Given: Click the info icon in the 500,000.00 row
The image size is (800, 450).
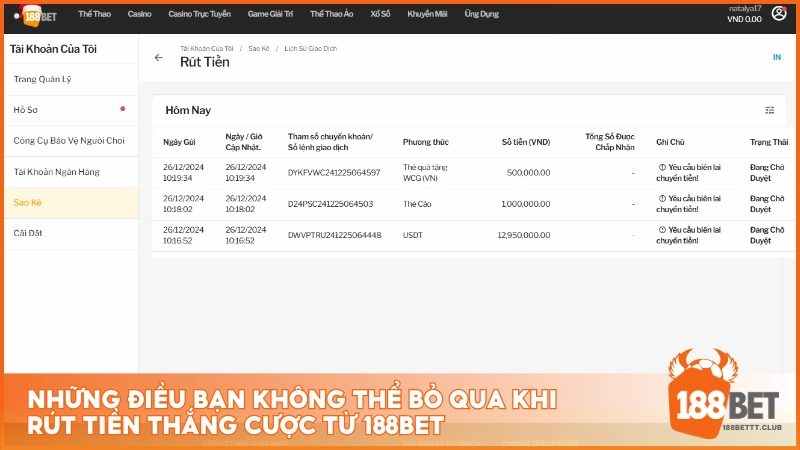Looking at the screenshot, I should pyautogui.click(x=662, y=167).
